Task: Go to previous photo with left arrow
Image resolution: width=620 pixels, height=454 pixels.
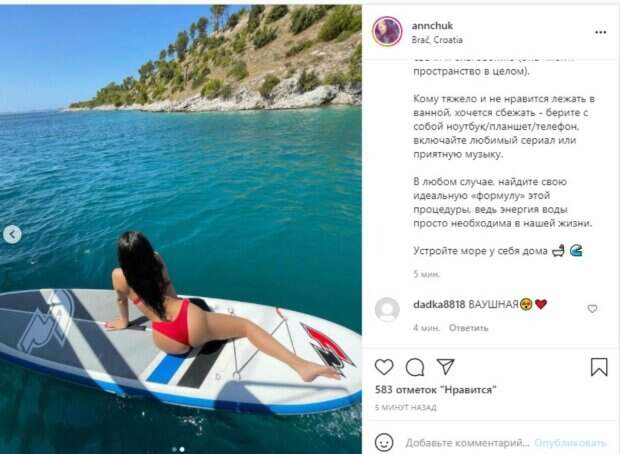Action: coord(12,235)
